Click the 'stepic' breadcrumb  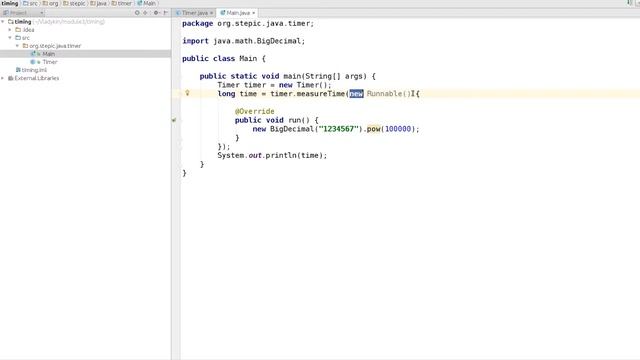74,3
